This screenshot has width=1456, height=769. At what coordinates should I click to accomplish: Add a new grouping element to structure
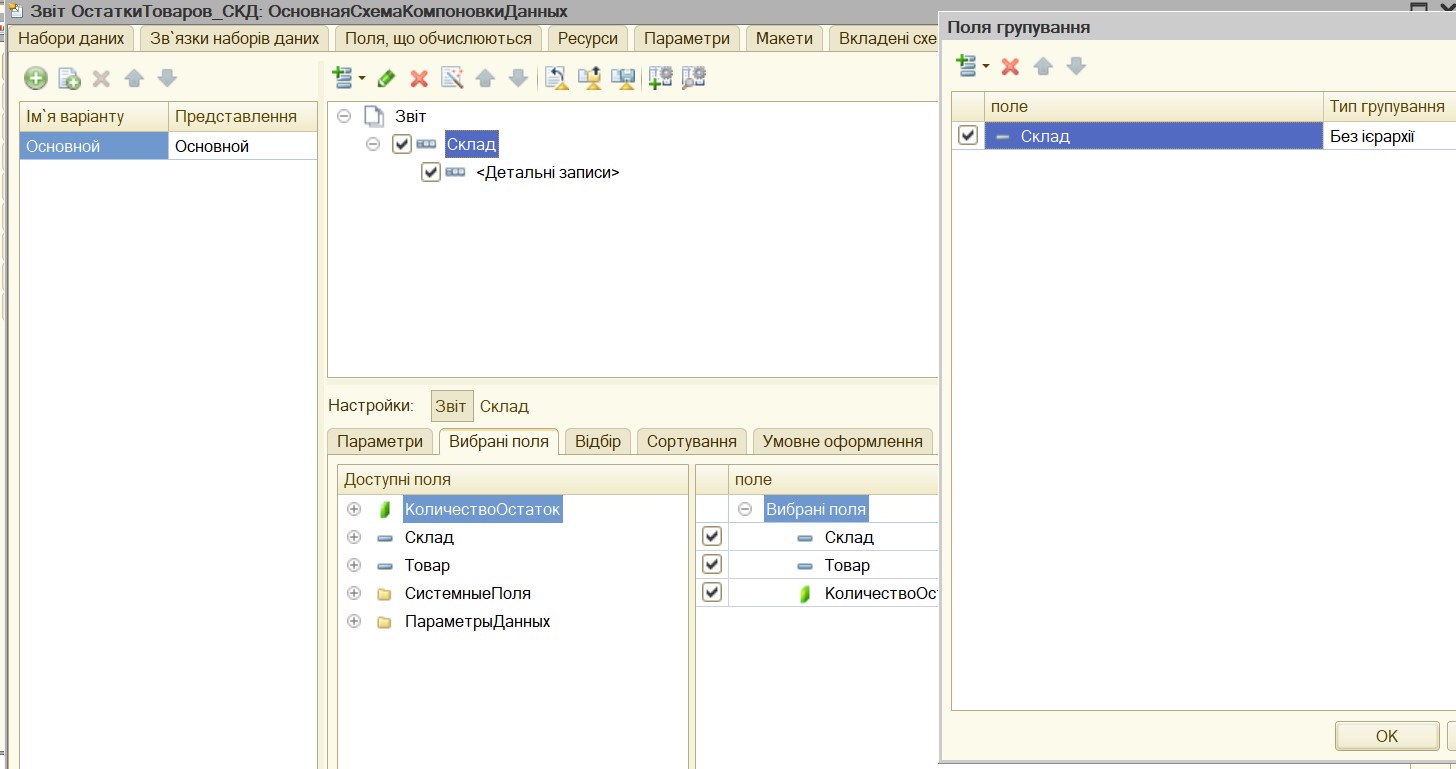pyautogui.click(x=343, y=77)
